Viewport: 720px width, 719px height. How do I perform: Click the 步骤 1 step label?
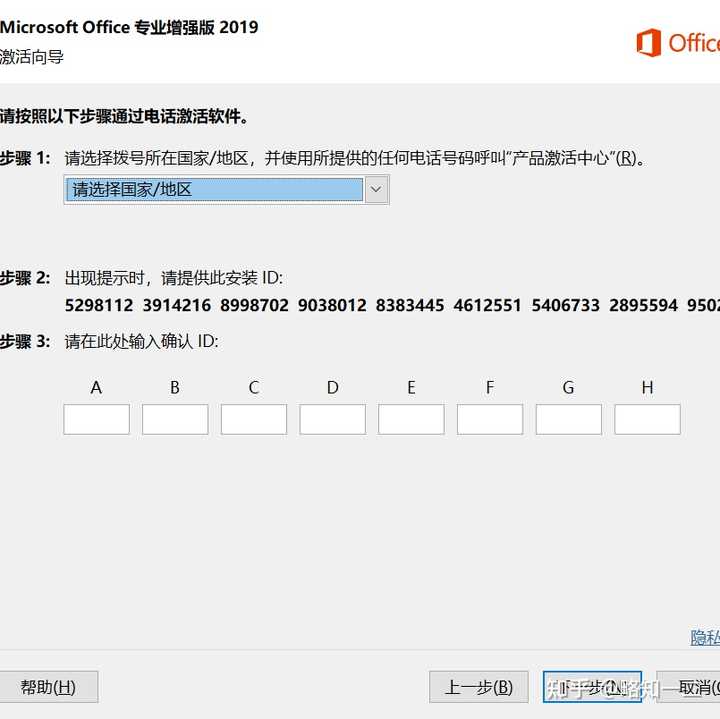point(25,158)
